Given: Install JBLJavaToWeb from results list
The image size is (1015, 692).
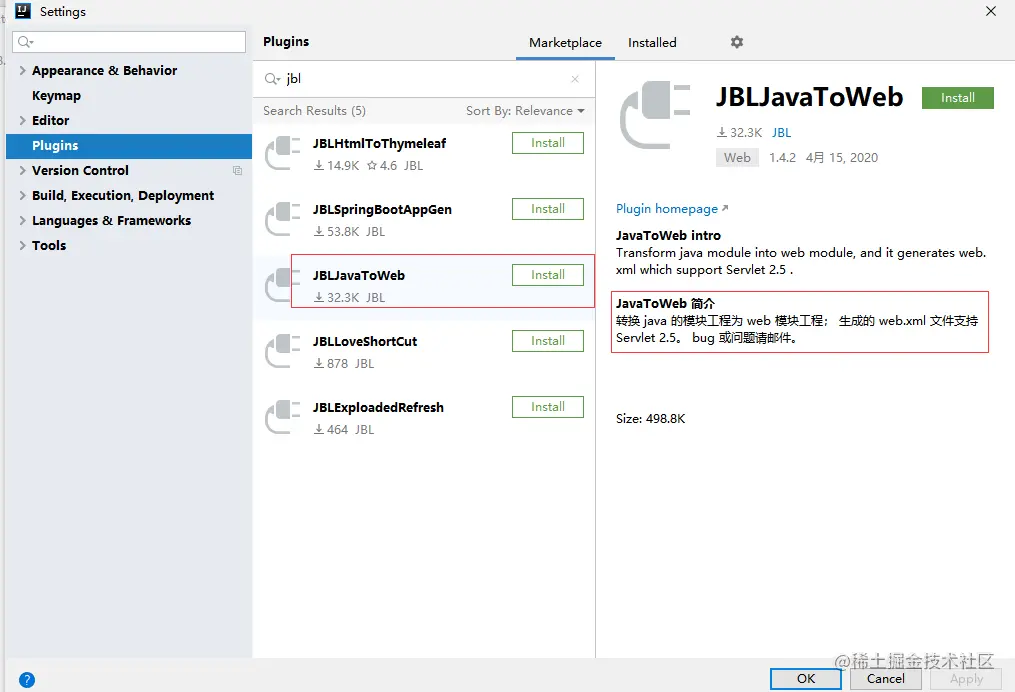Looking at the screenshot, I should point(548,275).
